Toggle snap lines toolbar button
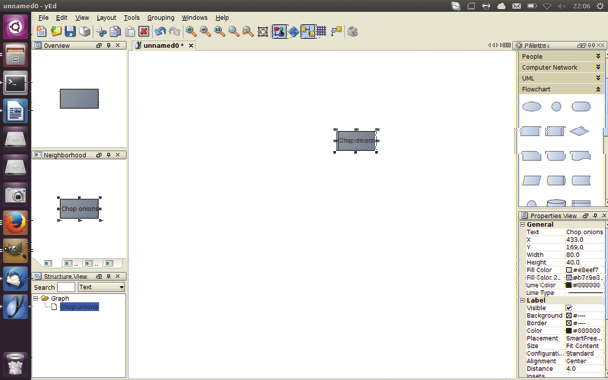Viewport: 608px width, 380px height. 308,31
